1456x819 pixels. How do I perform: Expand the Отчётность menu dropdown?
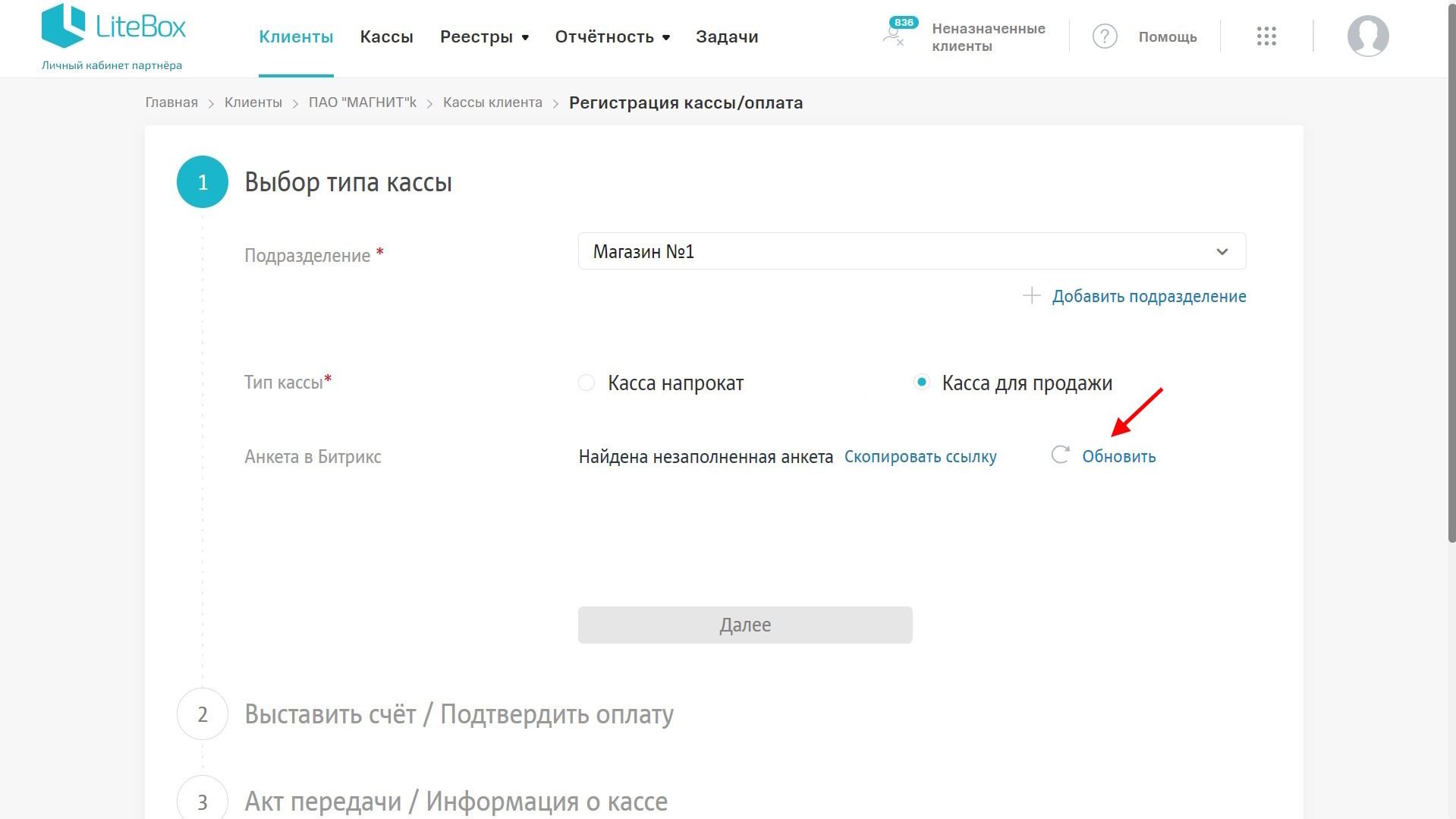(x=612, y=37)
